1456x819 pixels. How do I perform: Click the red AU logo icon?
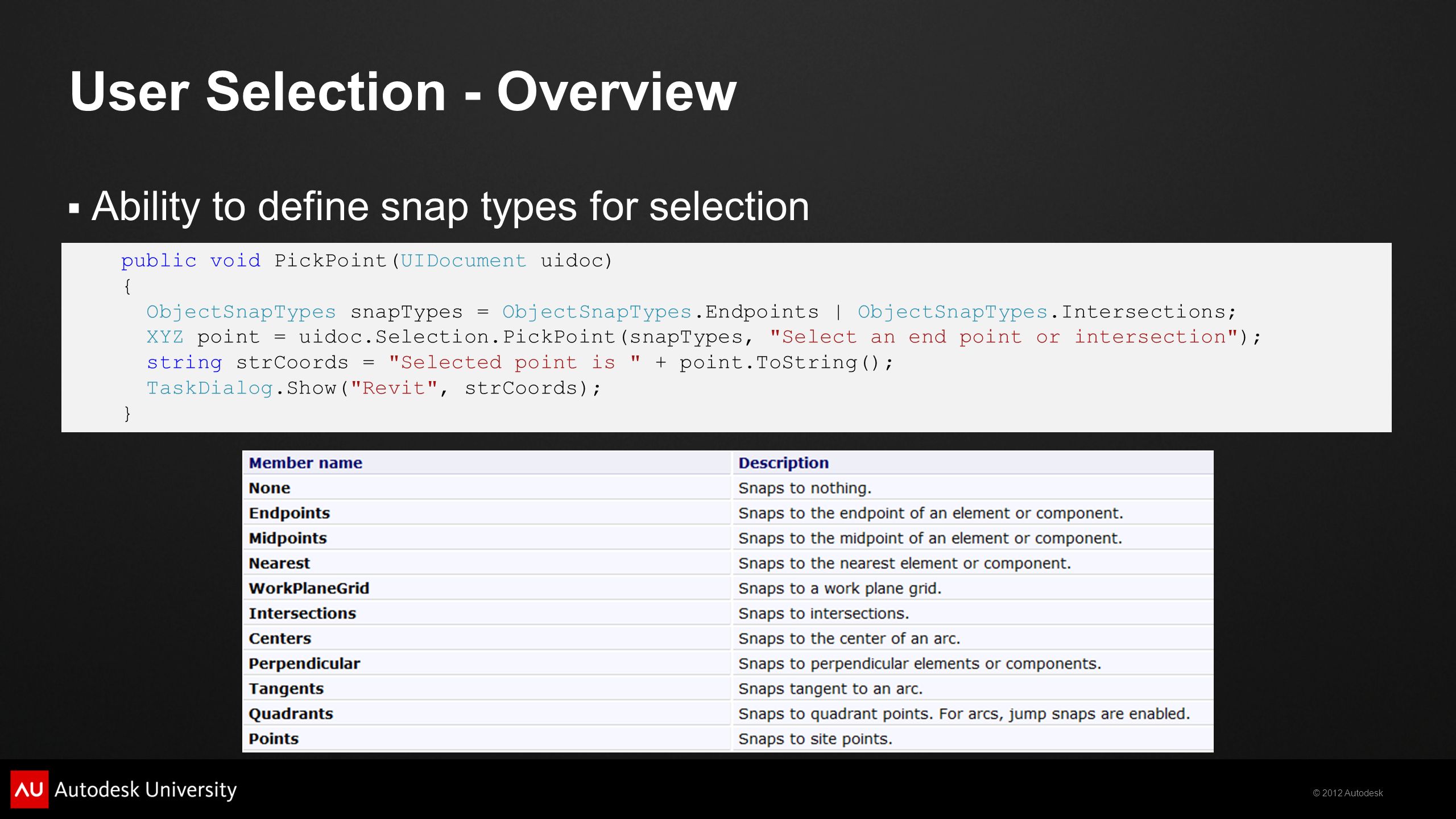coord(29,789)
